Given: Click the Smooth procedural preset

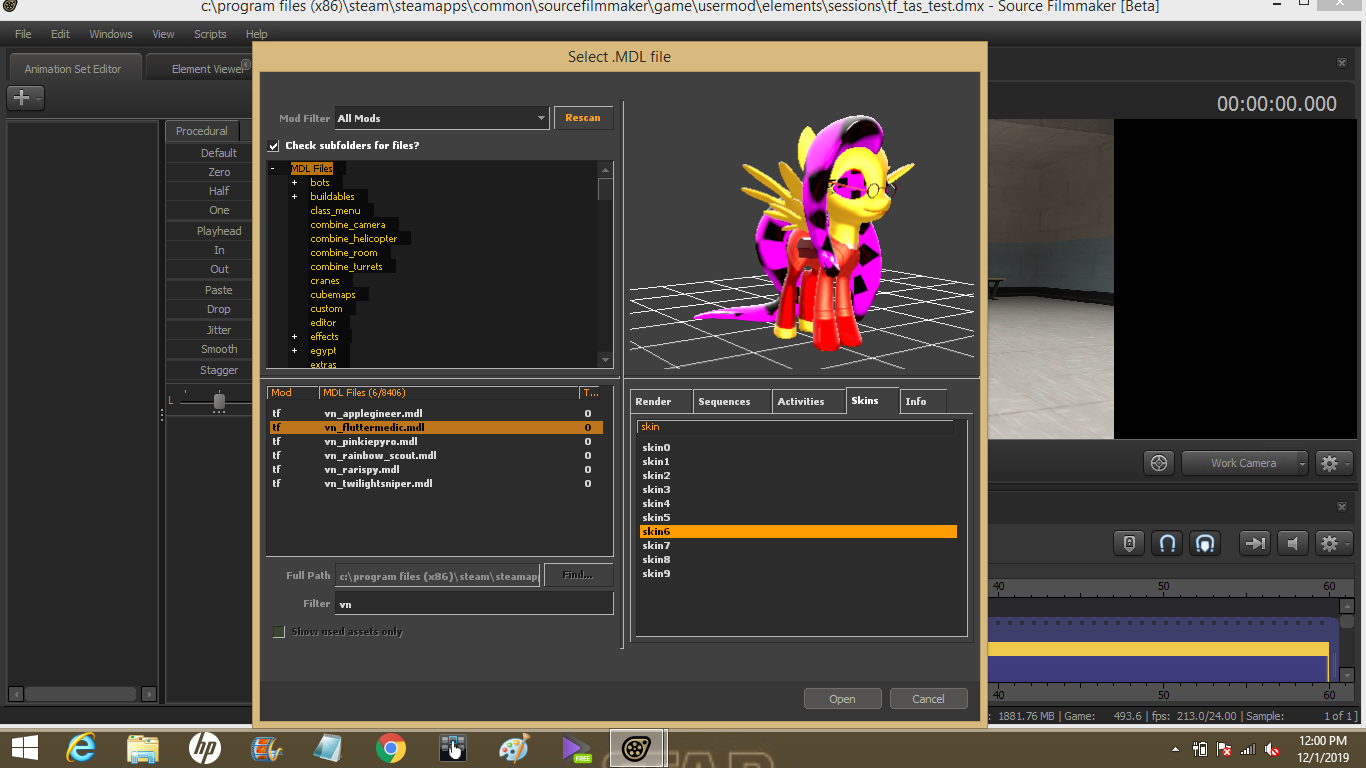Looking at the screenshot, I should click(x=219, y=349).
